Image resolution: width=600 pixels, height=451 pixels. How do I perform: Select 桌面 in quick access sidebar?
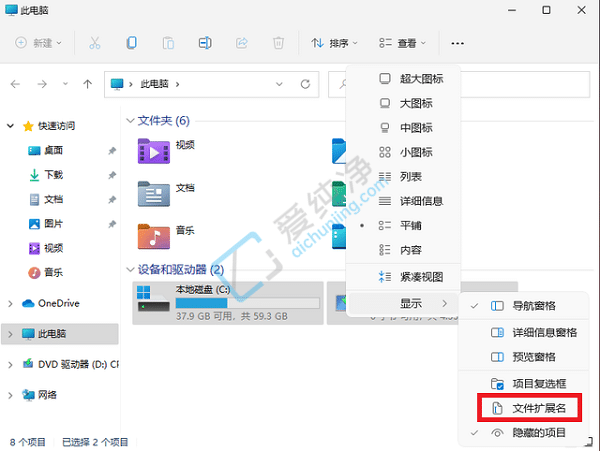click(53, 150)
